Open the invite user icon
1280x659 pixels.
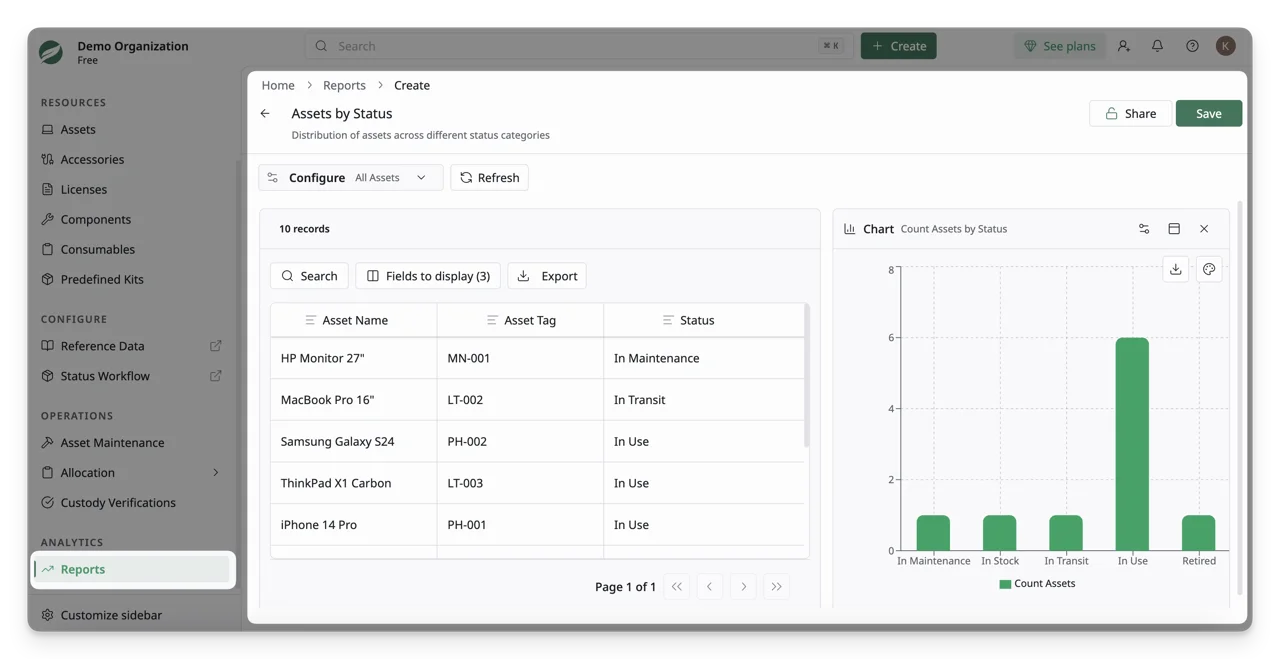pyautogui.click(x=1124, y=46)
